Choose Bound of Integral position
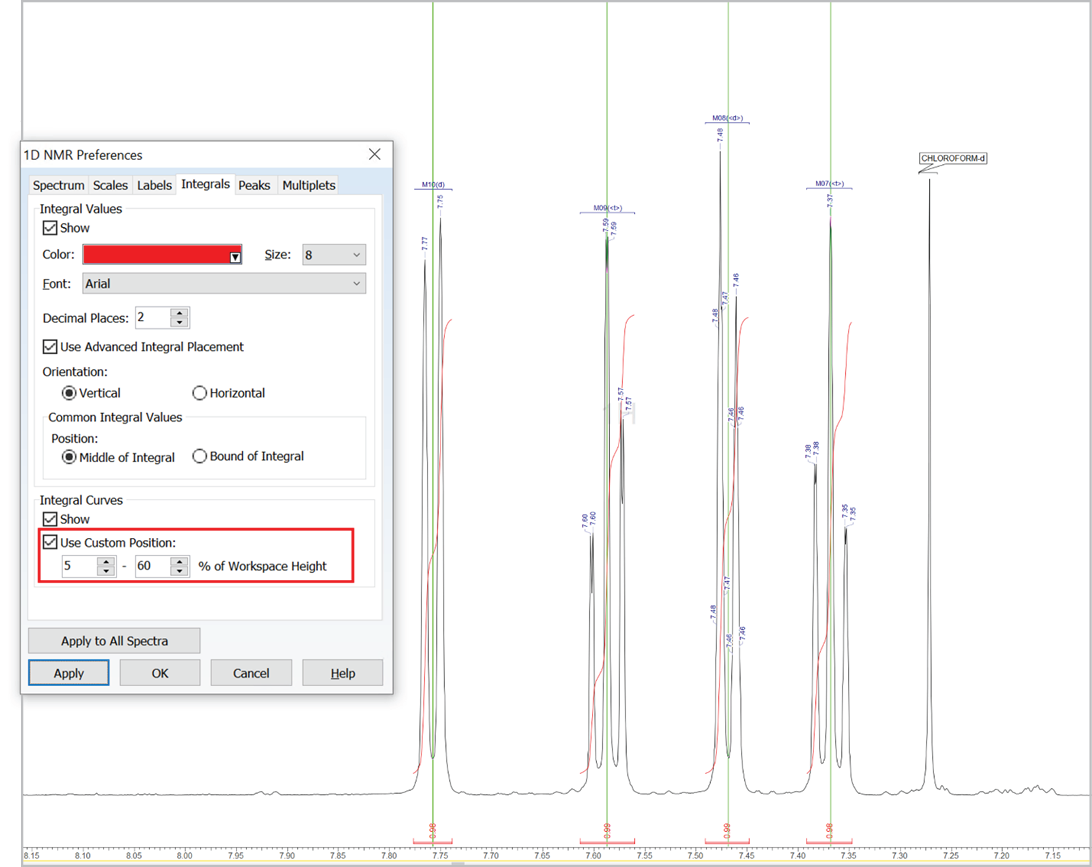 (199, 456)
